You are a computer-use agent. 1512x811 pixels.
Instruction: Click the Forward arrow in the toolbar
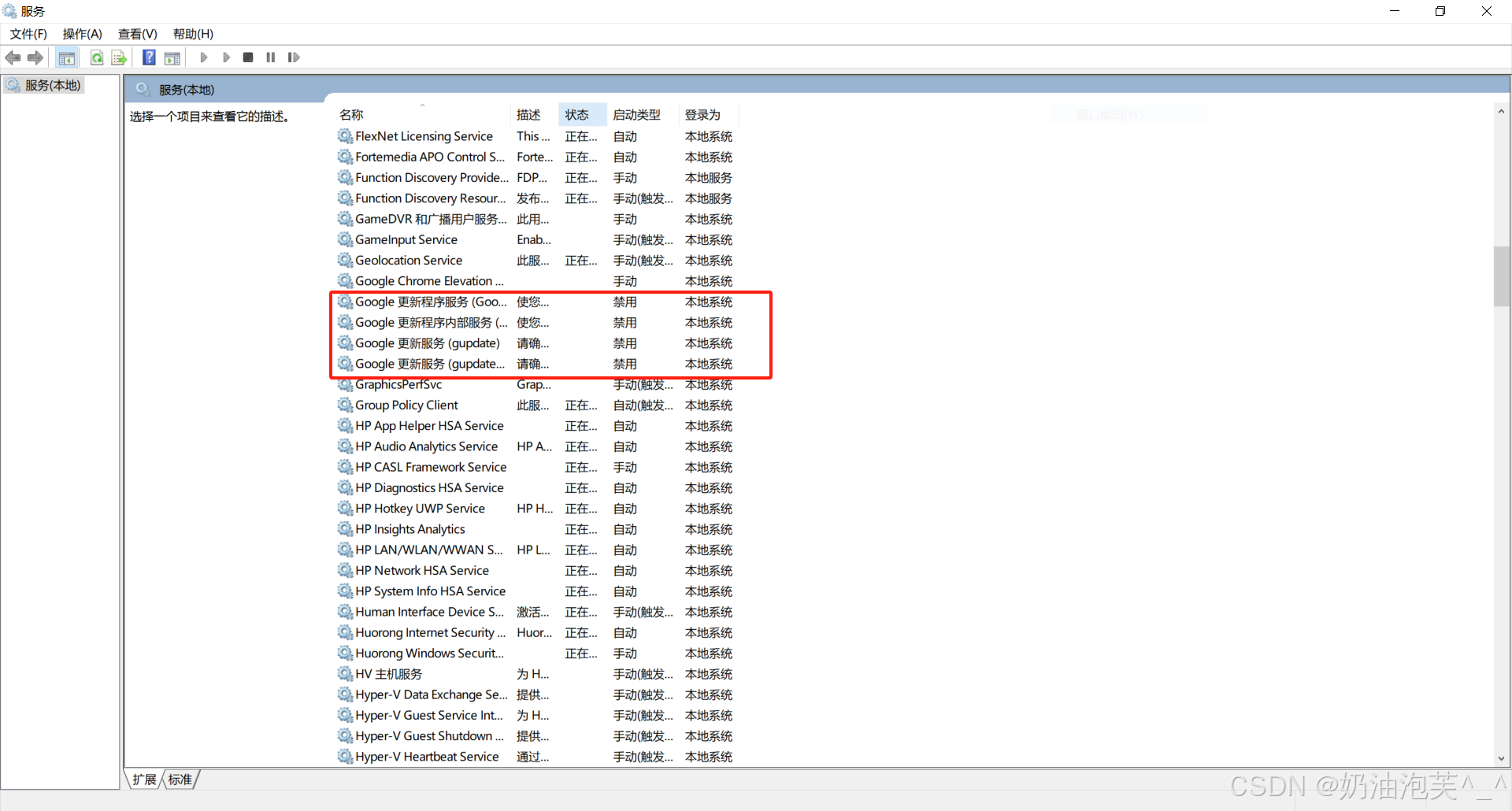point(35,57)
